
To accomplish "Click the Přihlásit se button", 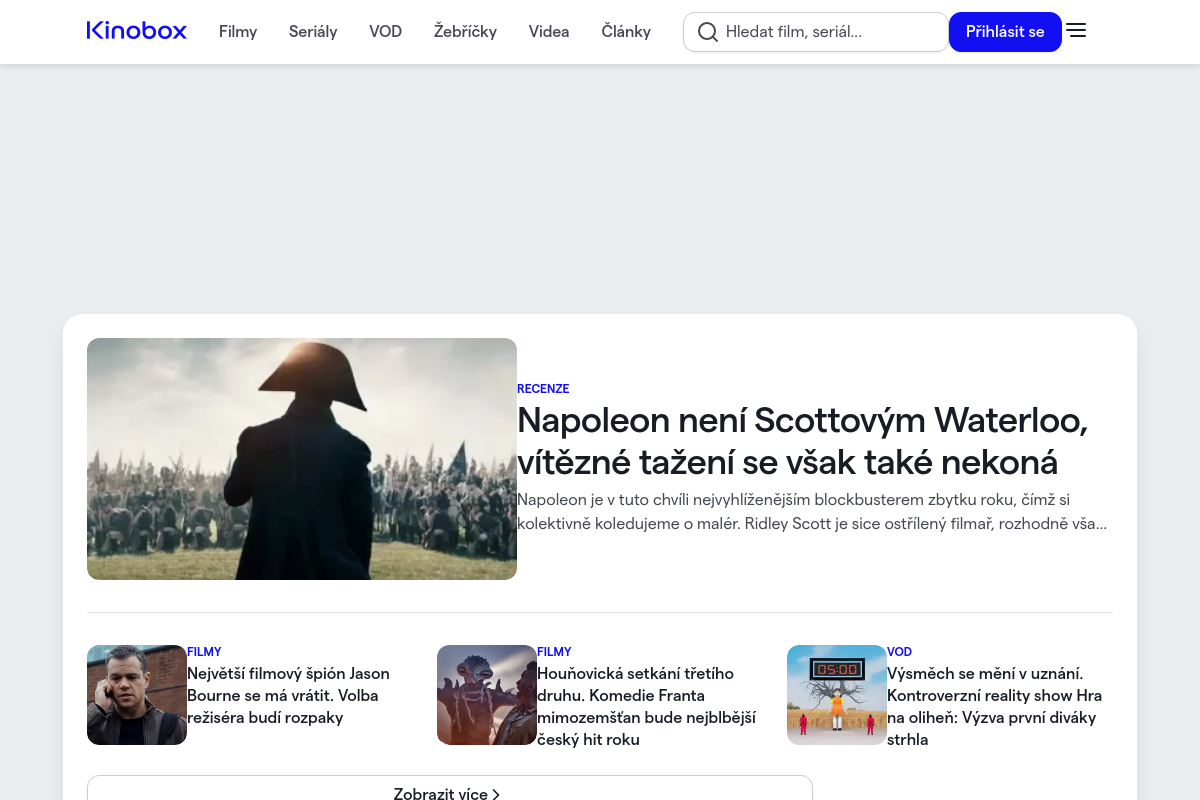I will pyautogui.click(x=1005, y=32).
